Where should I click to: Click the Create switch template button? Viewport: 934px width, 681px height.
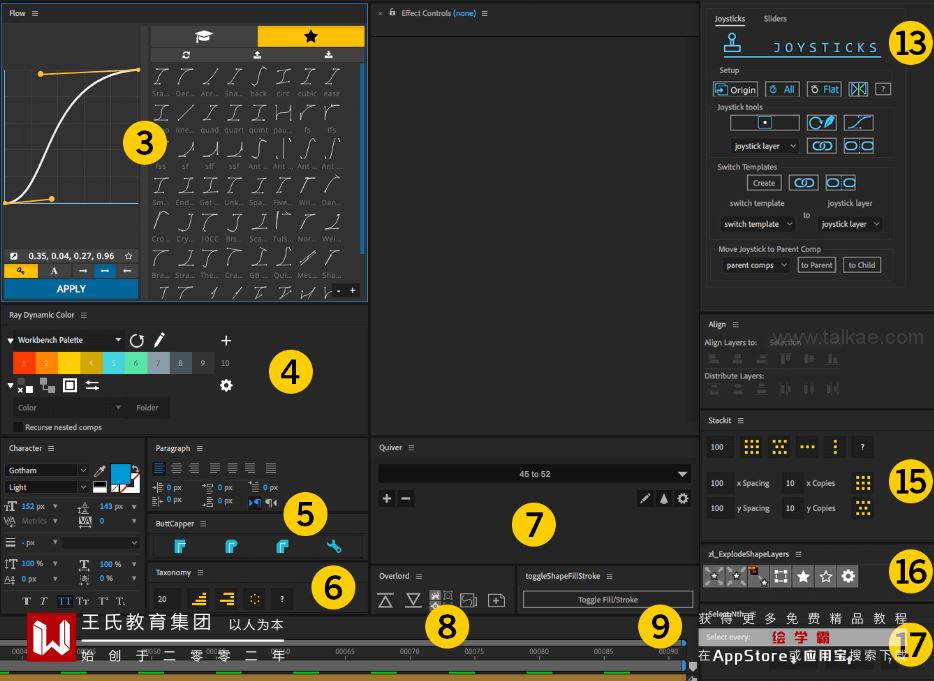coord(764,183)
